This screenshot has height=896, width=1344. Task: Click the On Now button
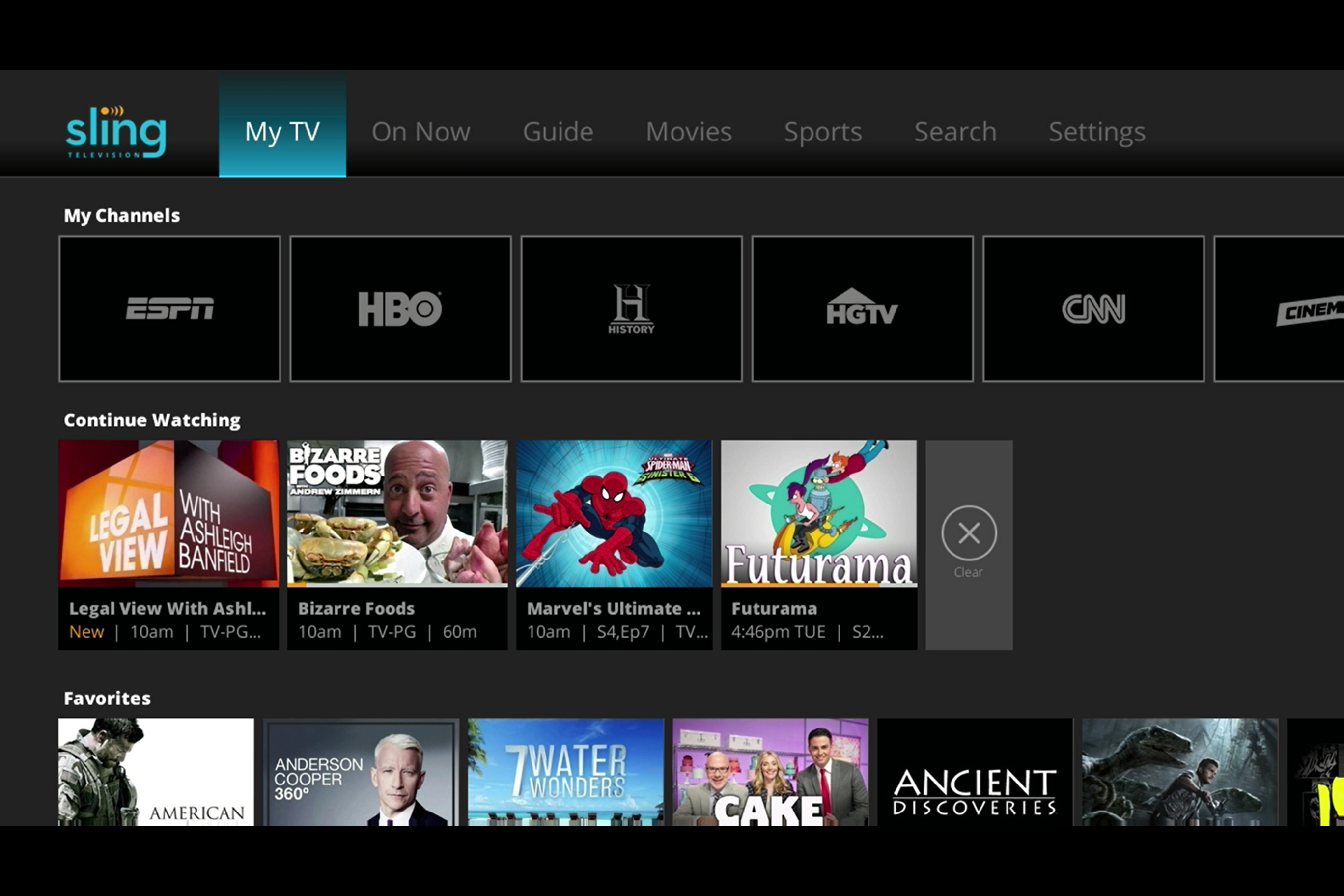coord(421,130)
